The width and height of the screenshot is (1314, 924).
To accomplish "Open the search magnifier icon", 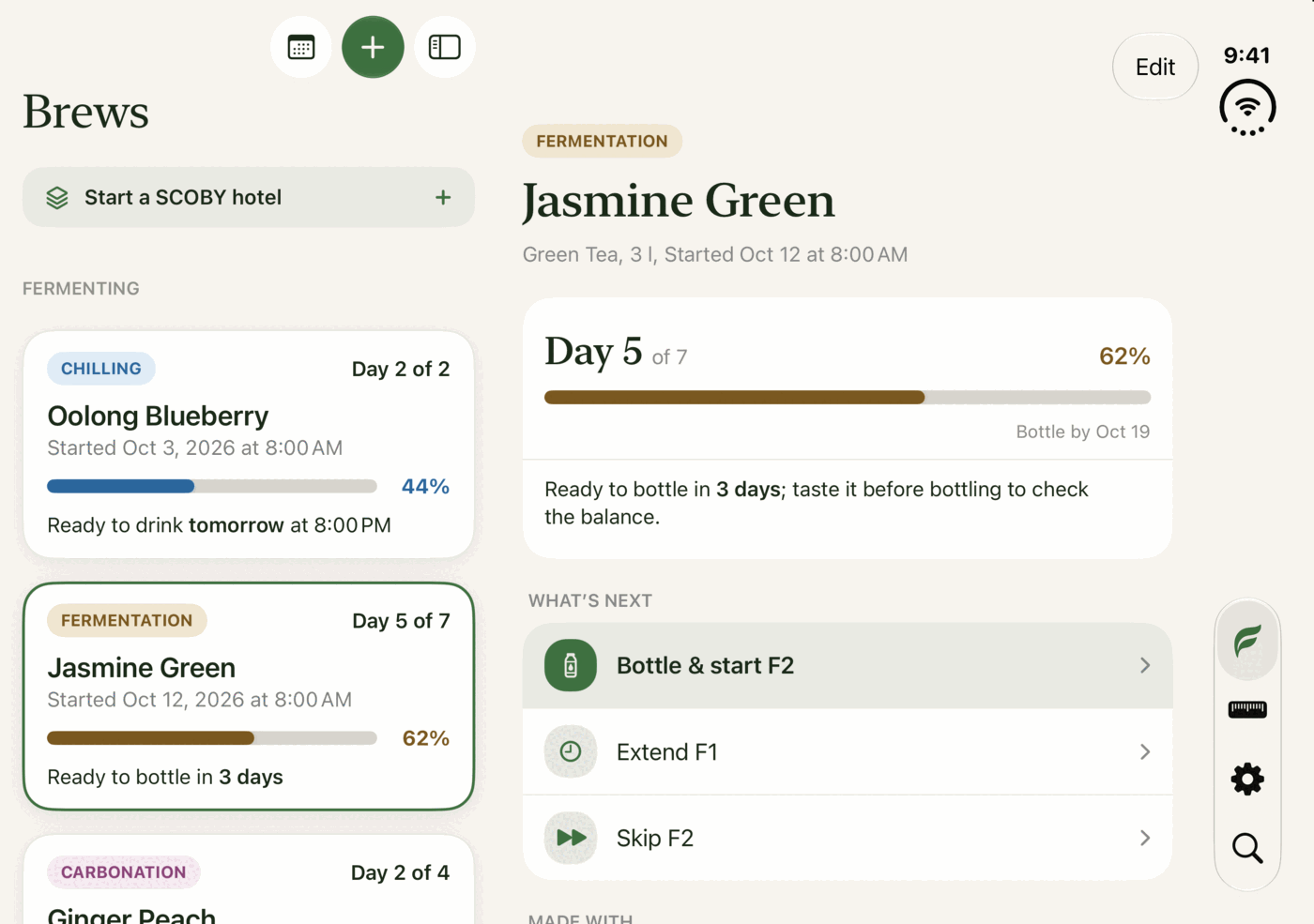I will point(1247,848).
